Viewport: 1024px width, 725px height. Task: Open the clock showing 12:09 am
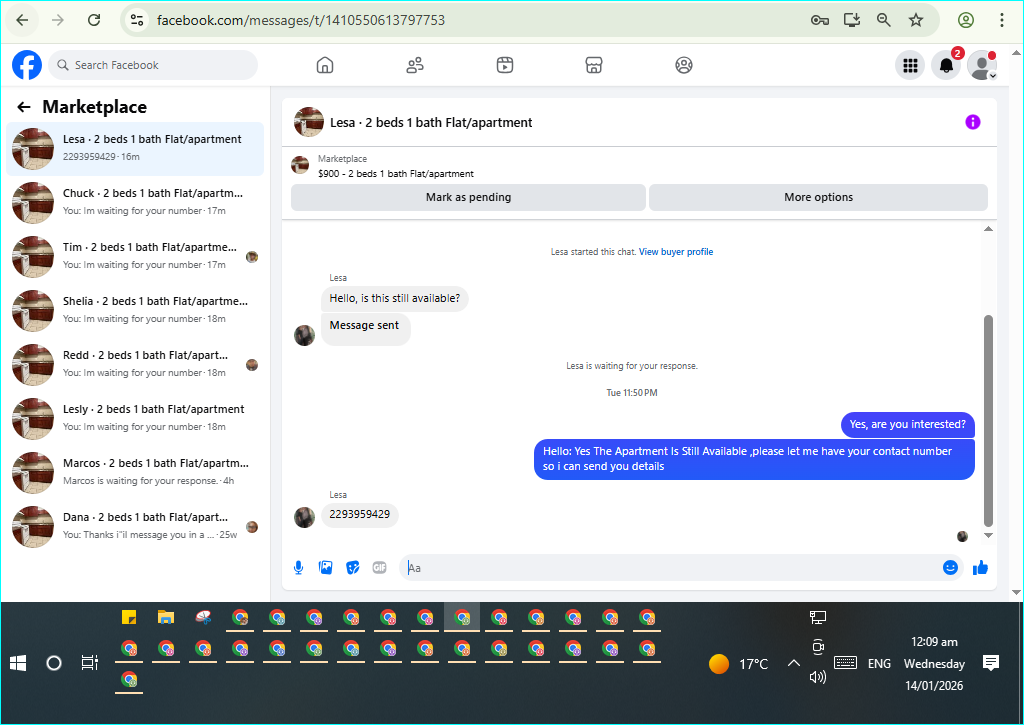tap(934, 664)
